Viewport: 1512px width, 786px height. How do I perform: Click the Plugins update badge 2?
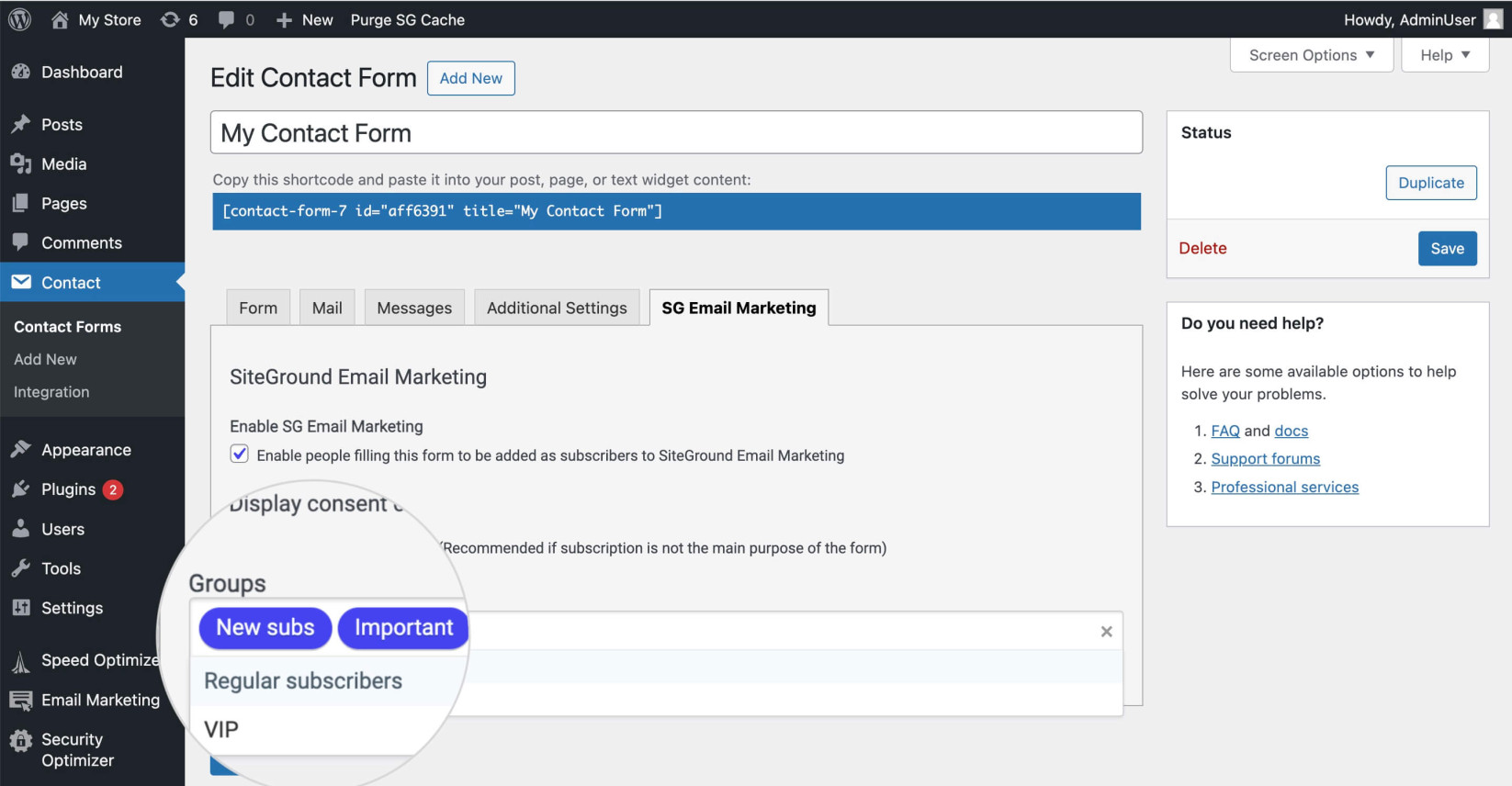[113, 489]
